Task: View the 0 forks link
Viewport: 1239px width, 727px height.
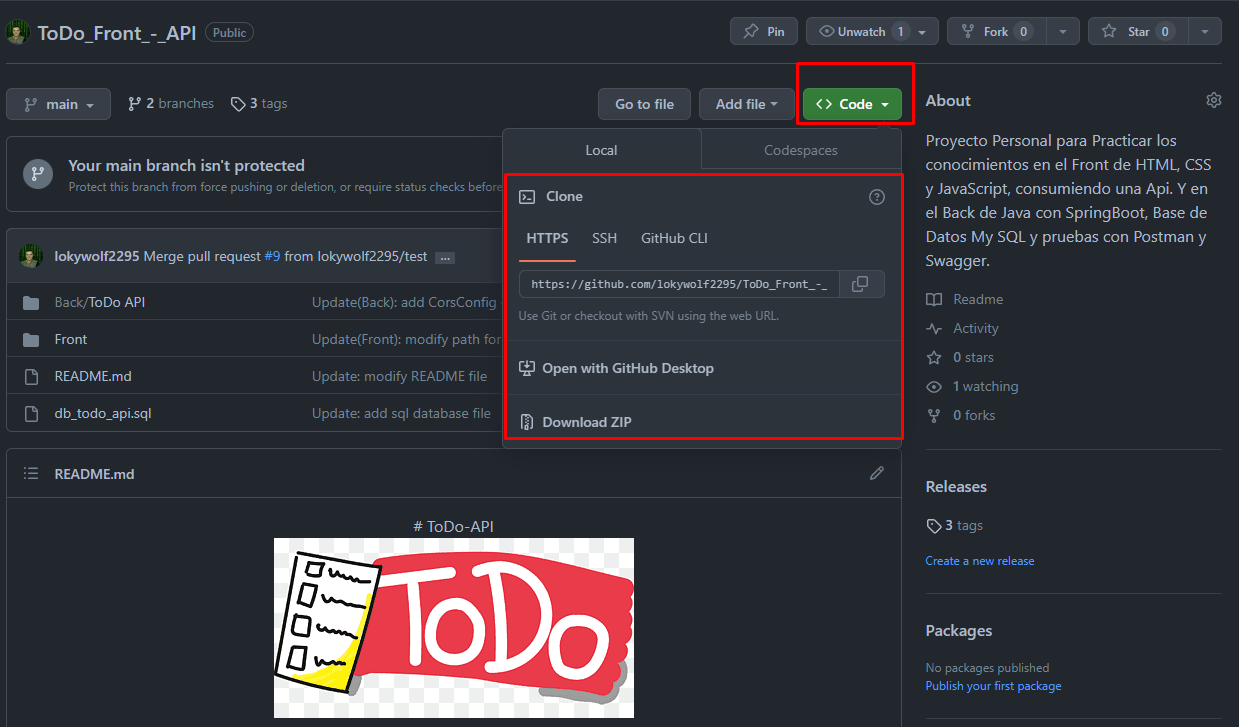Action: pyautogui.click(x=961, y=415)
